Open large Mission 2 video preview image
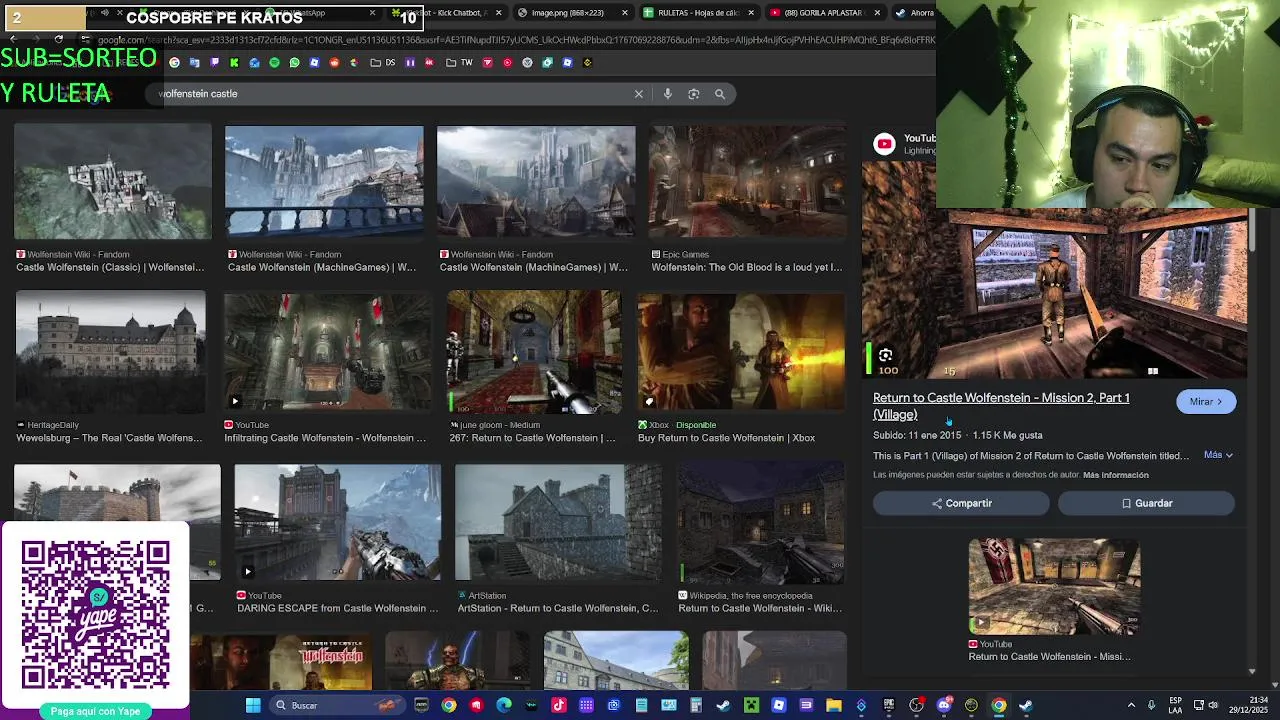The height and width of the screenshot is (720, 1280). [1055, 268]
